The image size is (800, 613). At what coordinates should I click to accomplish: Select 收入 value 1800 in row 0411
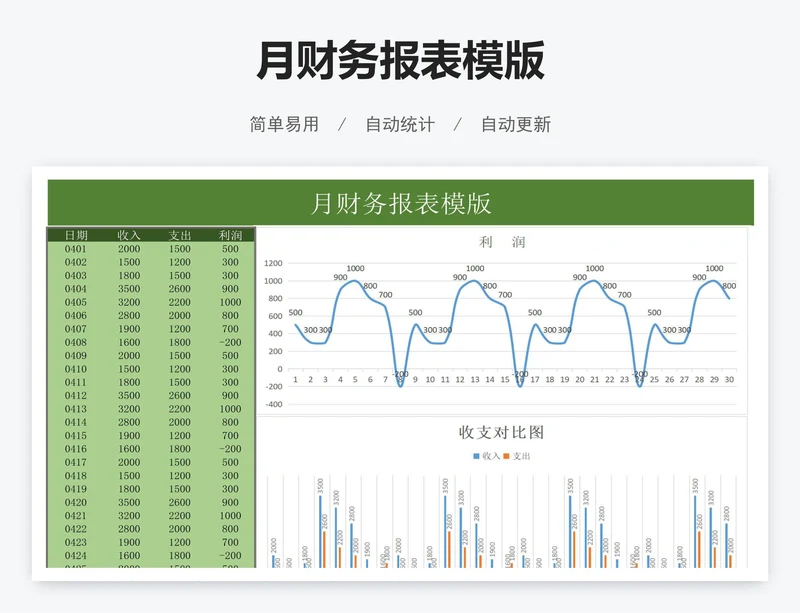(129, 382)
